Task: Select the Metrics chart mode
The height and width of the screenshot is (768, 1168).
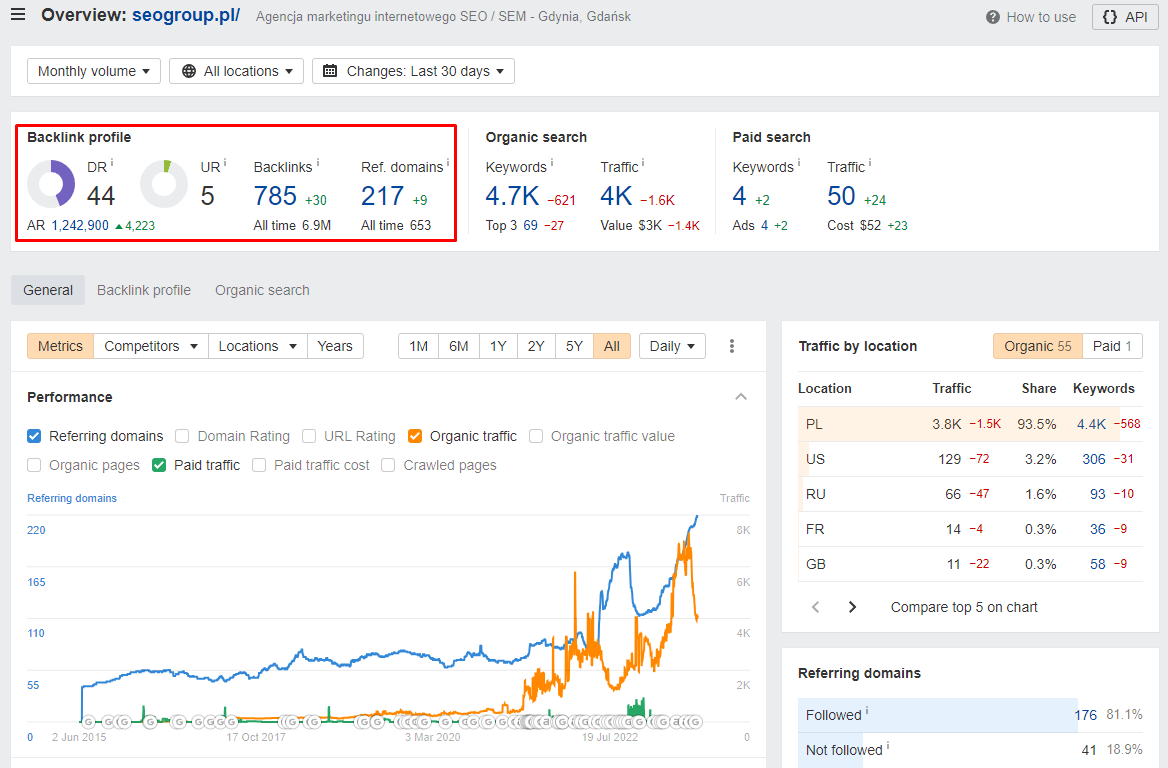Action: tap(60, 346)
